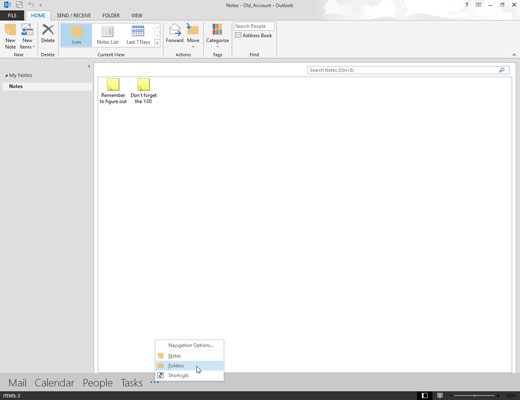
Task: Open the FILE tab
Action: [x=12, y=15]
